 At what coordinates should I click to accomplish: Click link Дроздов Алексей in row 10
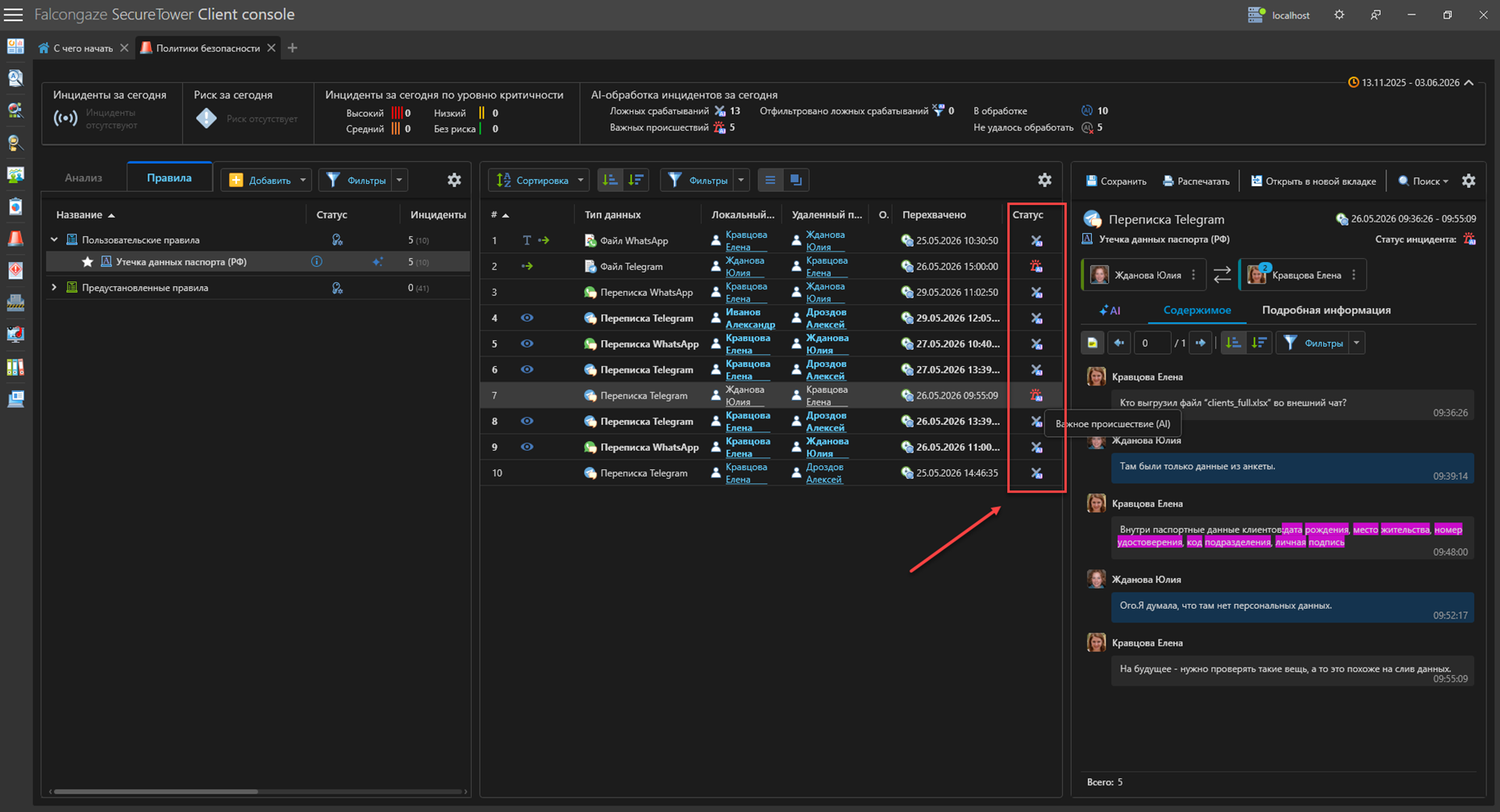coord(824,473)
